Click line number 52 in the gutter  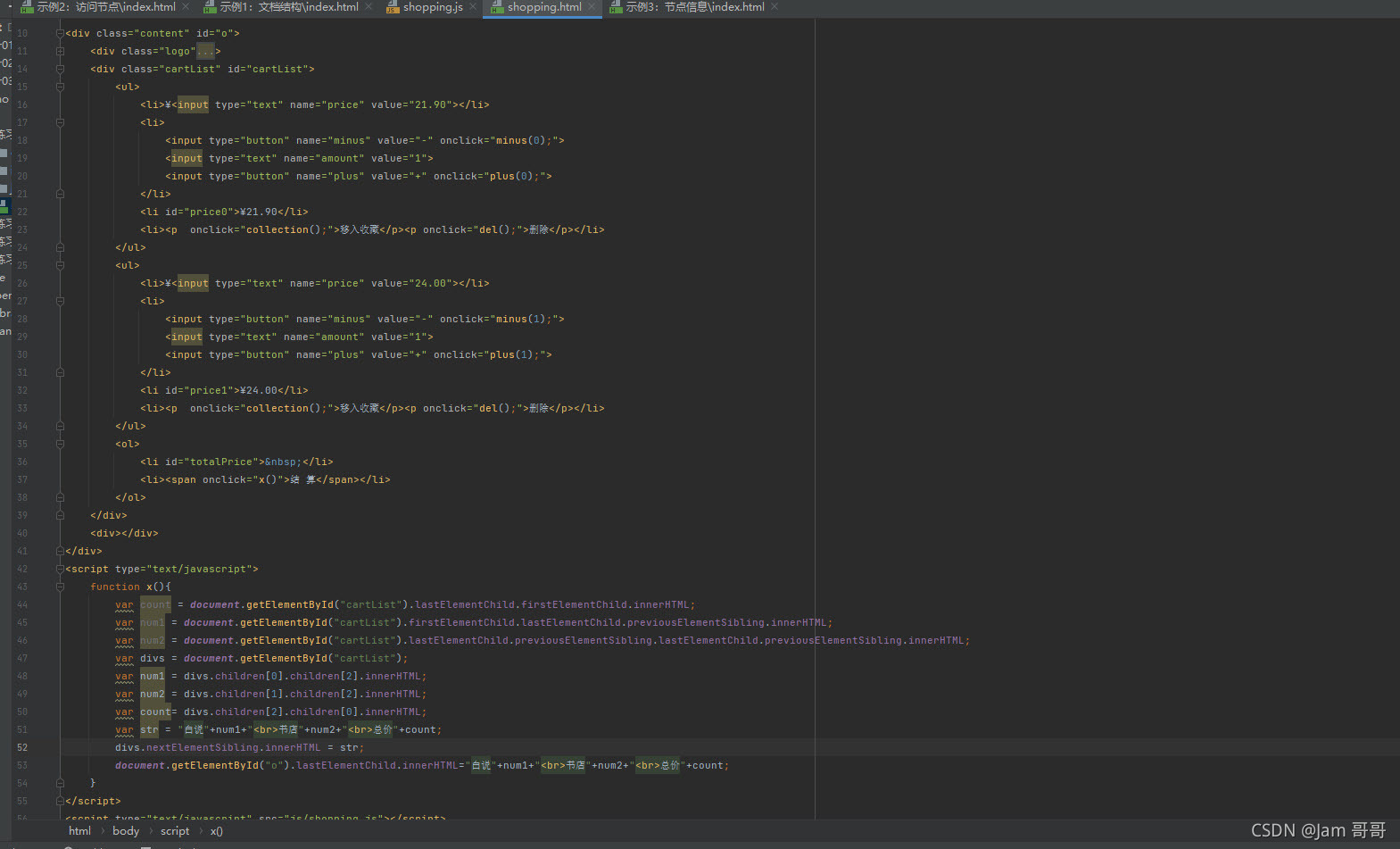click(22, 747)
